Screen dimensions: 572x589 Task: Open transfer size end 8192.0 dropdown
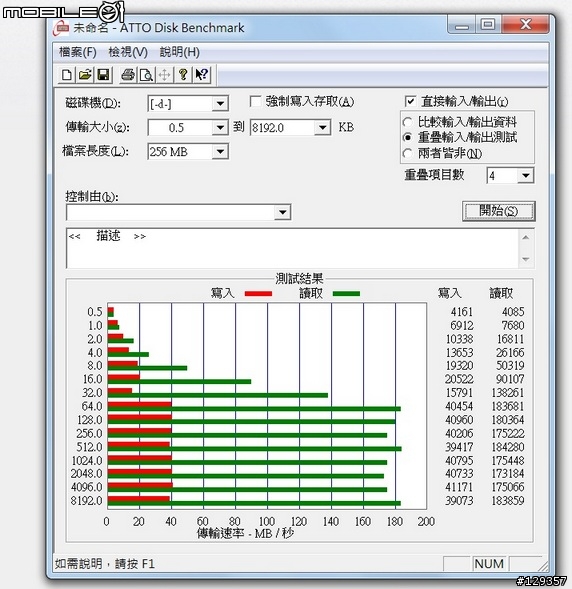click(x=322, y=128)
